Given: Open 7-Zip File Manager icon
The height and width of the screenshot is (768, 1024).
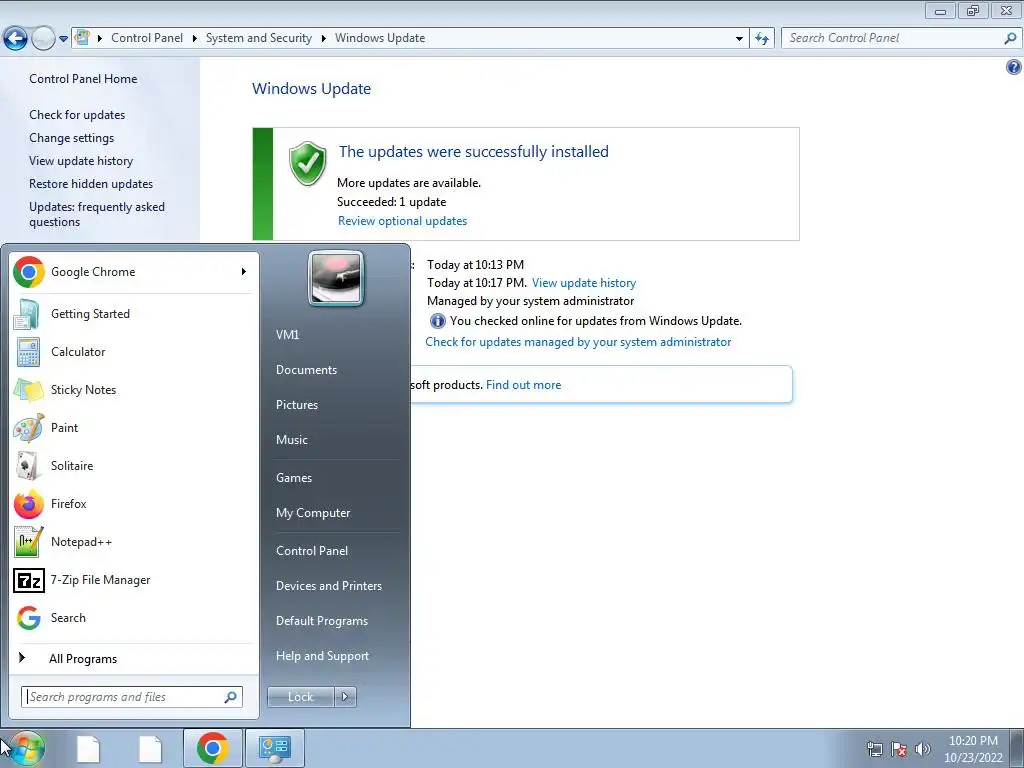Looking at the screenshot, I should [x=29, y=580].
